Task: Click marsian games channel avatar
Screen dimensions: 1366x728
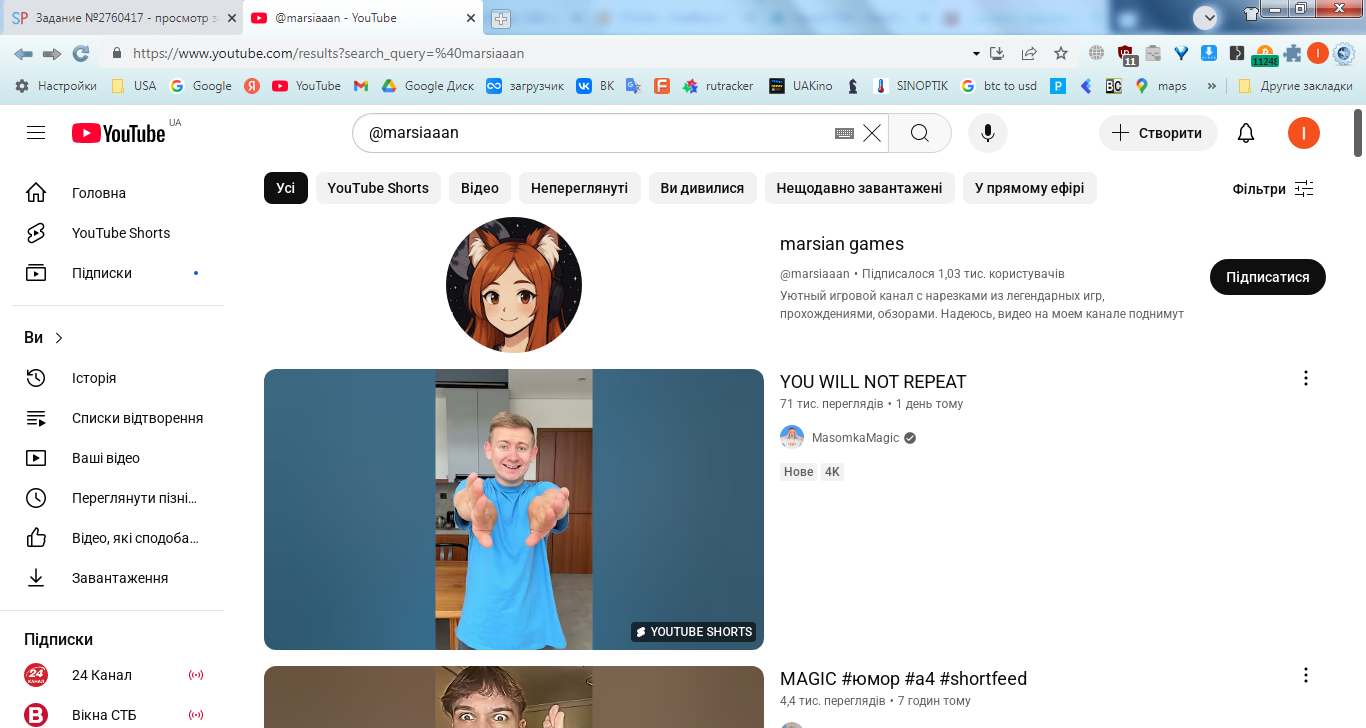Action: [x=514, y=285]
